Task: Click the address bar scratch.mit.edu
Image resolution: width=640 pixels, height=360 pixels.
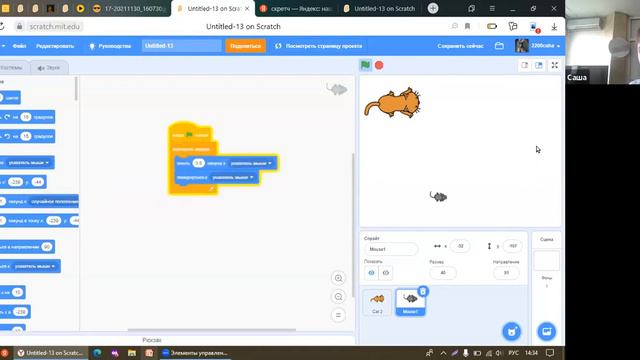Action: (x=55, y=27)
